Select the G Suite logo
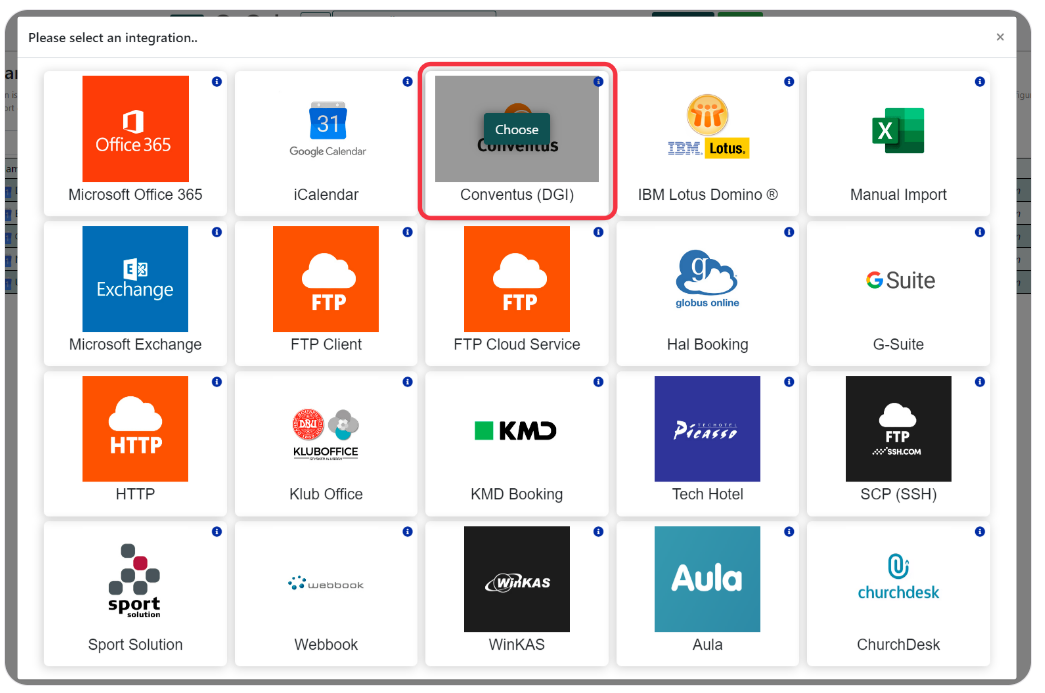Screen dimensions: 1045x693 pyautogui.click(x=898, y=279)
